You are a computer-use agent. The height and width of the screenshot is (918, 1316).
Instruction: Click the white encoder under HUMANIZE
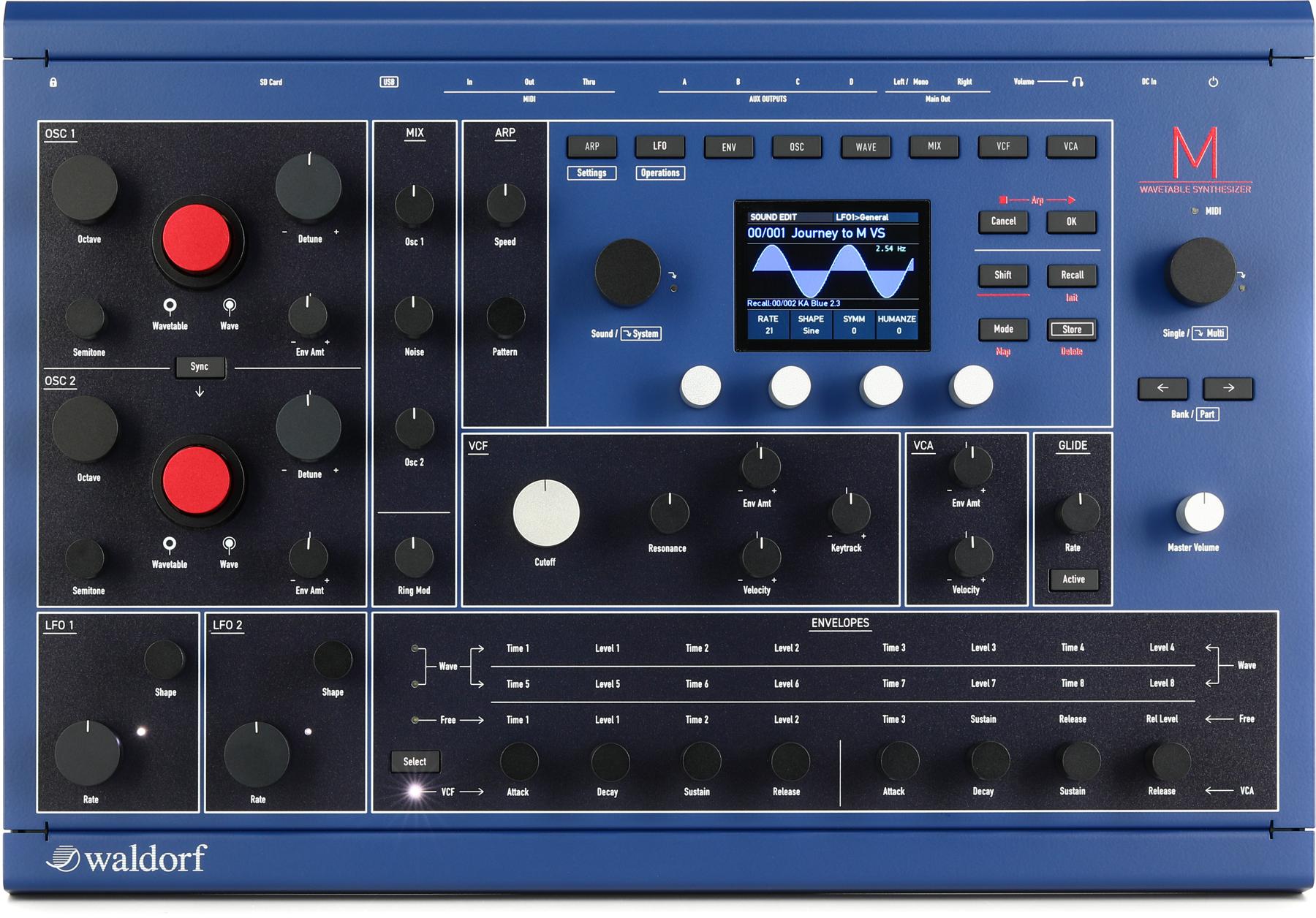[x=972, y=386]
